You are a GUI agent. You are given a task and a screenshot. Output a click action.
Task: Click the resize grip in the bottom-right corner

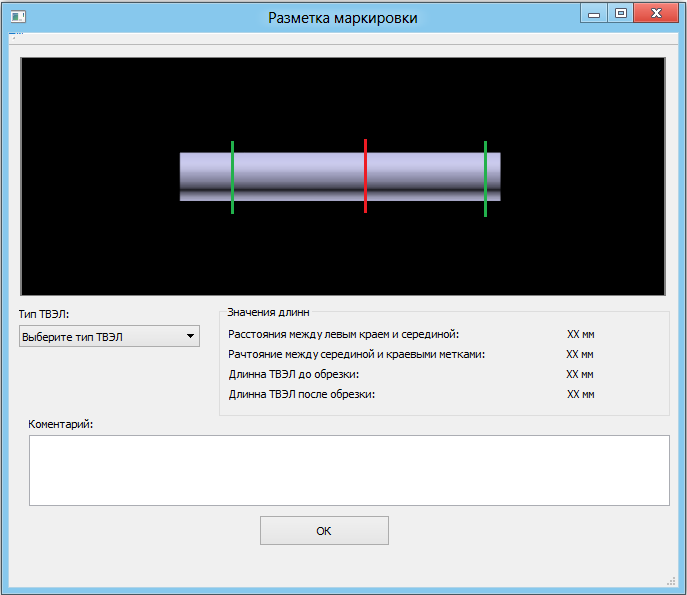click(x=671, y=580)
